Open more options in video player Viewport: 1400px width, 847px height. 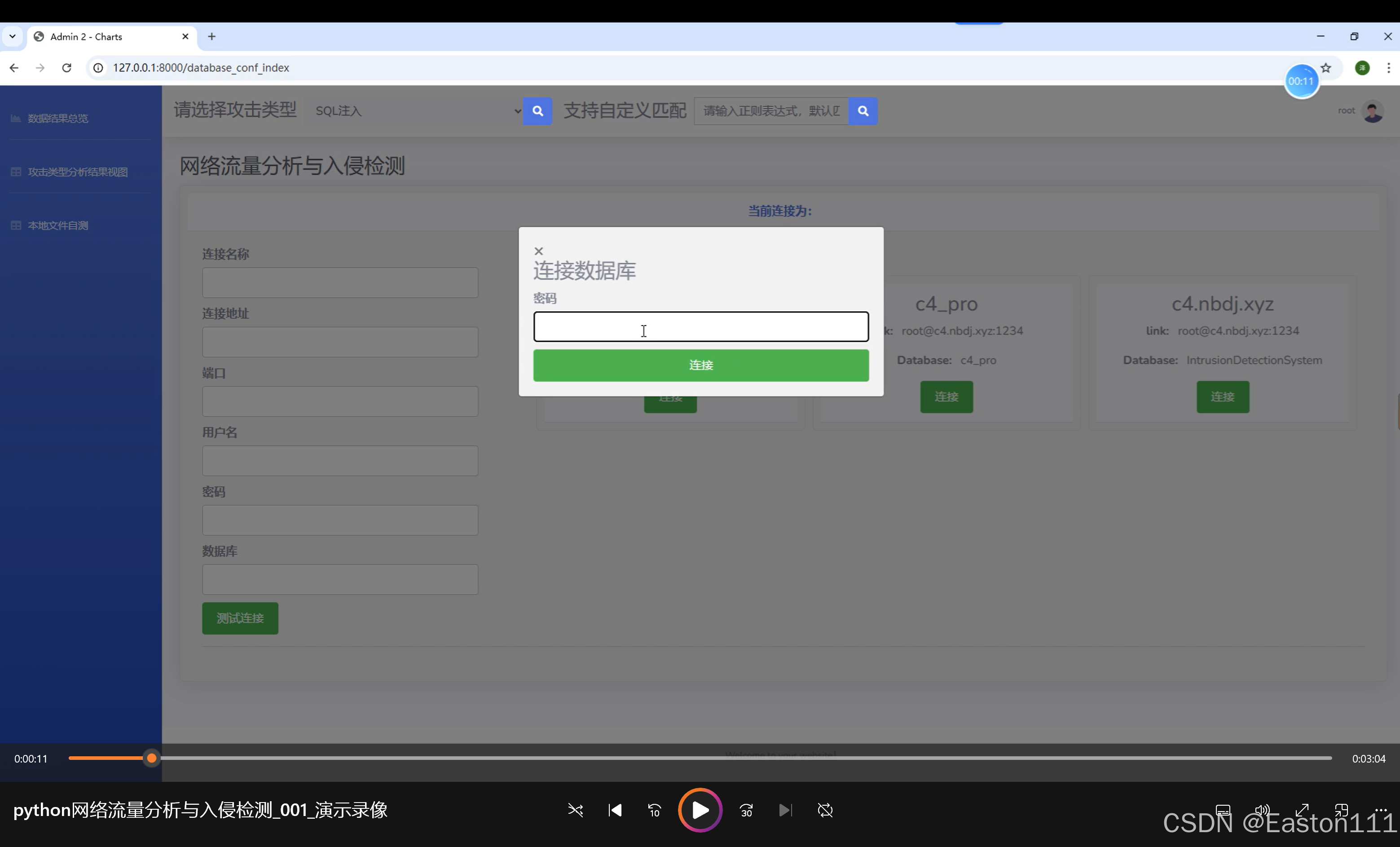pos(1381,810)
